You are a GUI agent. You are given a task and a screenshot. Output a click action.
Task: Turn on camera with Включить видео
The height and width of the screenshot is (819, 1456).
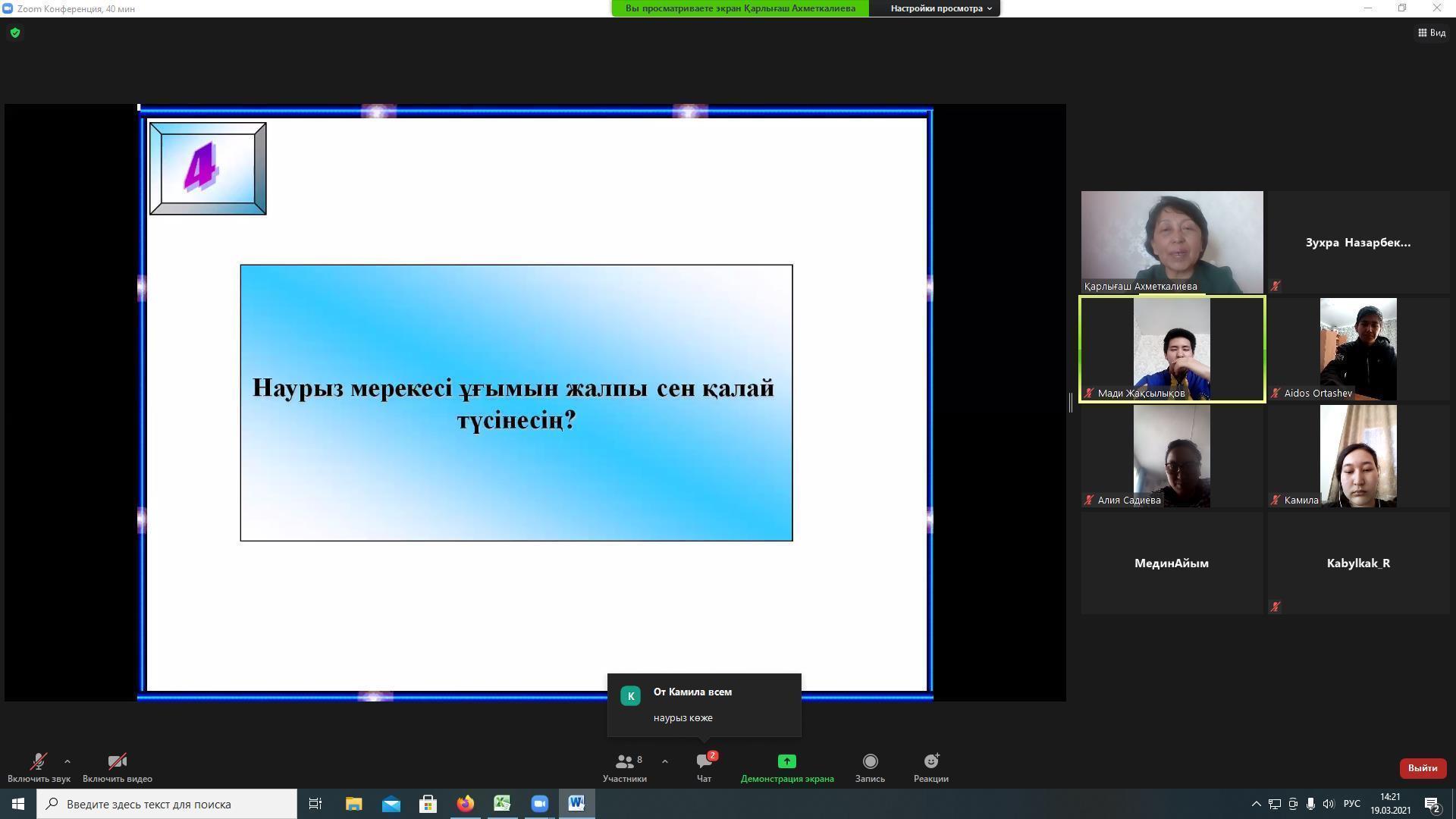pos(117,762)
